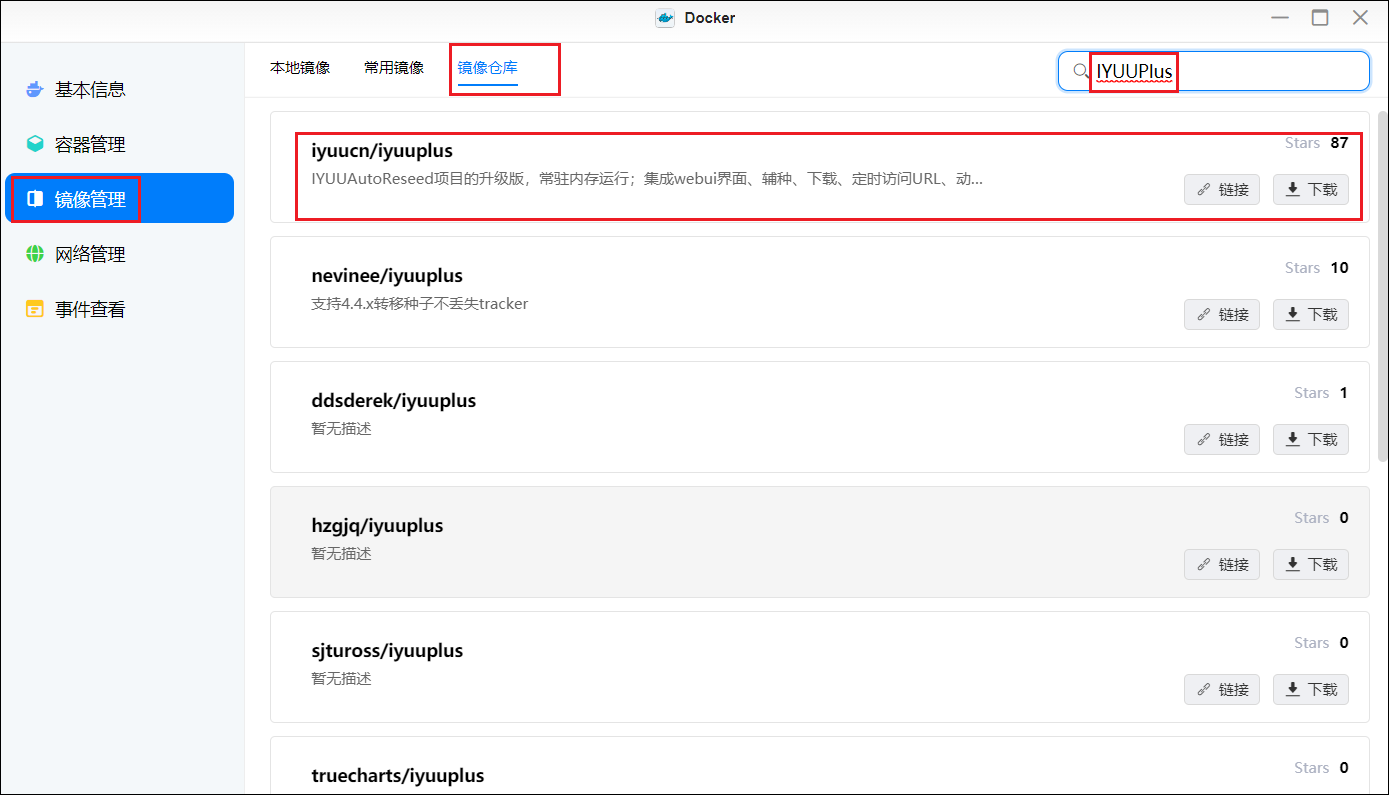1389x795 pixels.
Task: Download the nevinee/iyuuplus image
Action: (1310, 314)
